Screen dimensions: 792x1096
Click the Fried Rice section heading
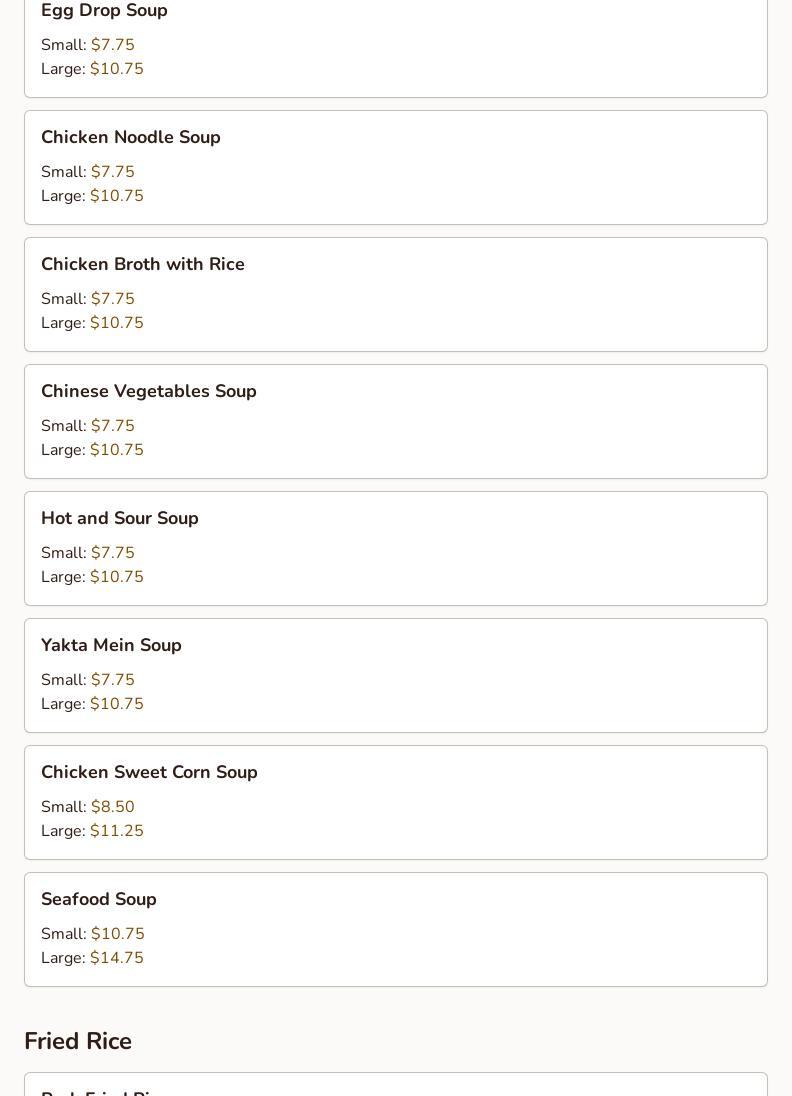click(78, 1041)
